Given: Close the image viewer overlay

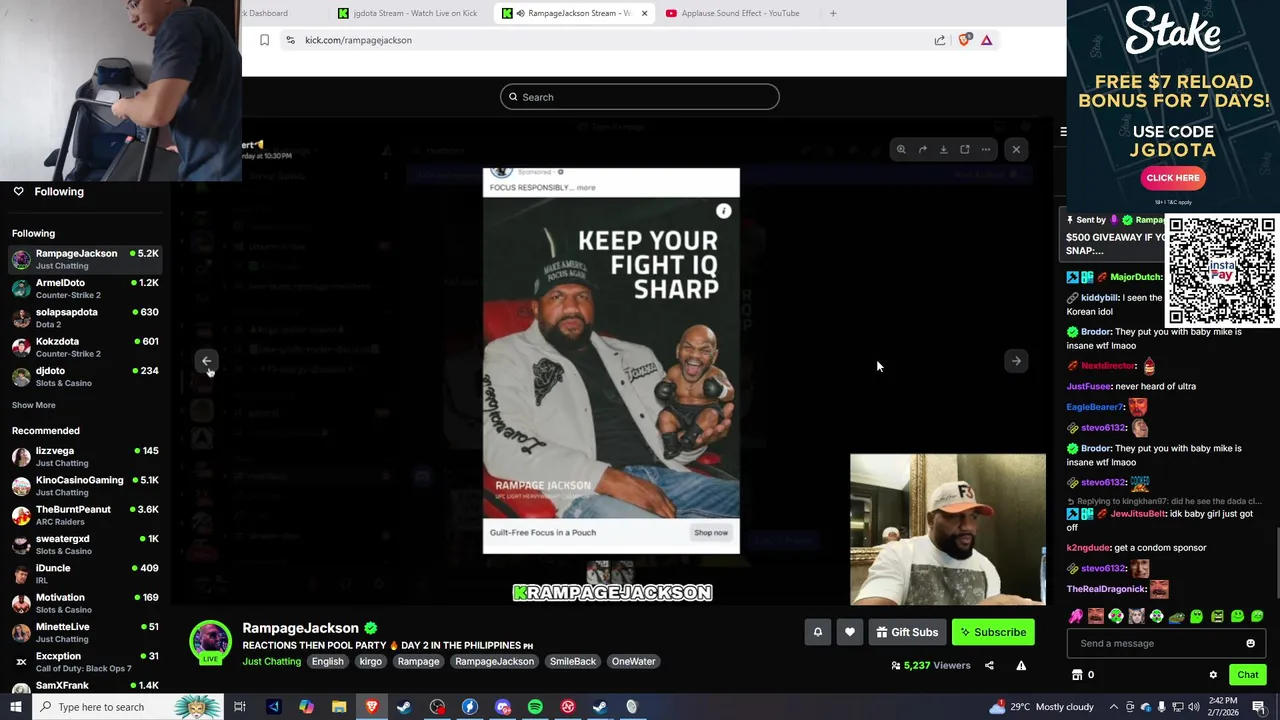Looking at the screenshot, I should (1016, 150).
